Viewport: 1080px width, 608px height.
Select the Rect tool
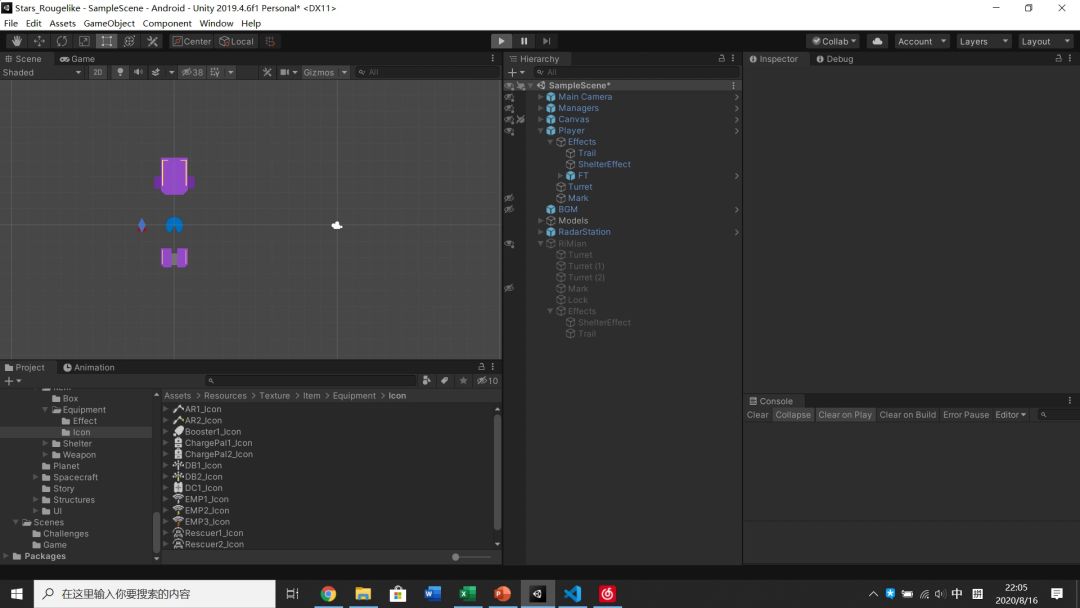click(x=107, y=41)
